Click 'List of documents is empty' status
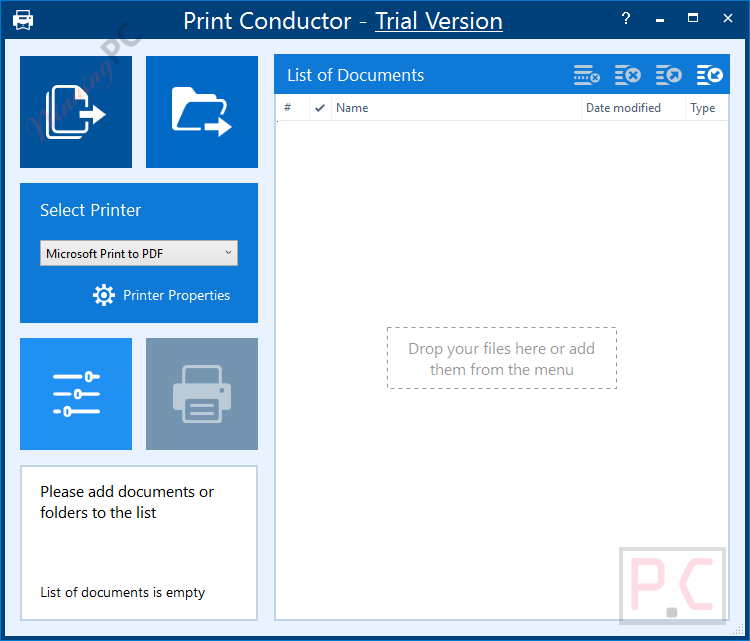750x641 pixels. click(122, 592)
